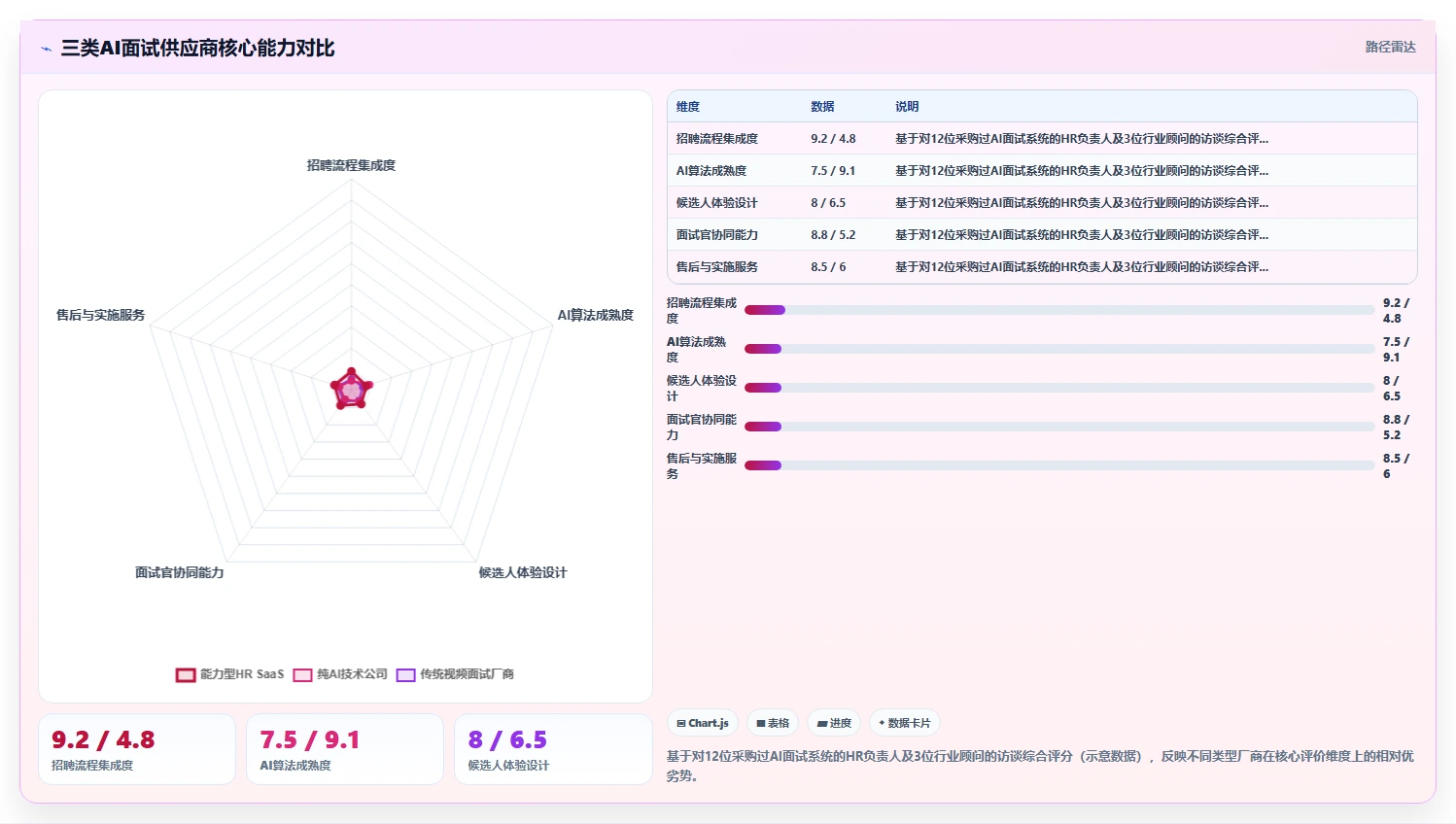Open the 9.2 / 4.8 data card

click(x=137, y=749)
